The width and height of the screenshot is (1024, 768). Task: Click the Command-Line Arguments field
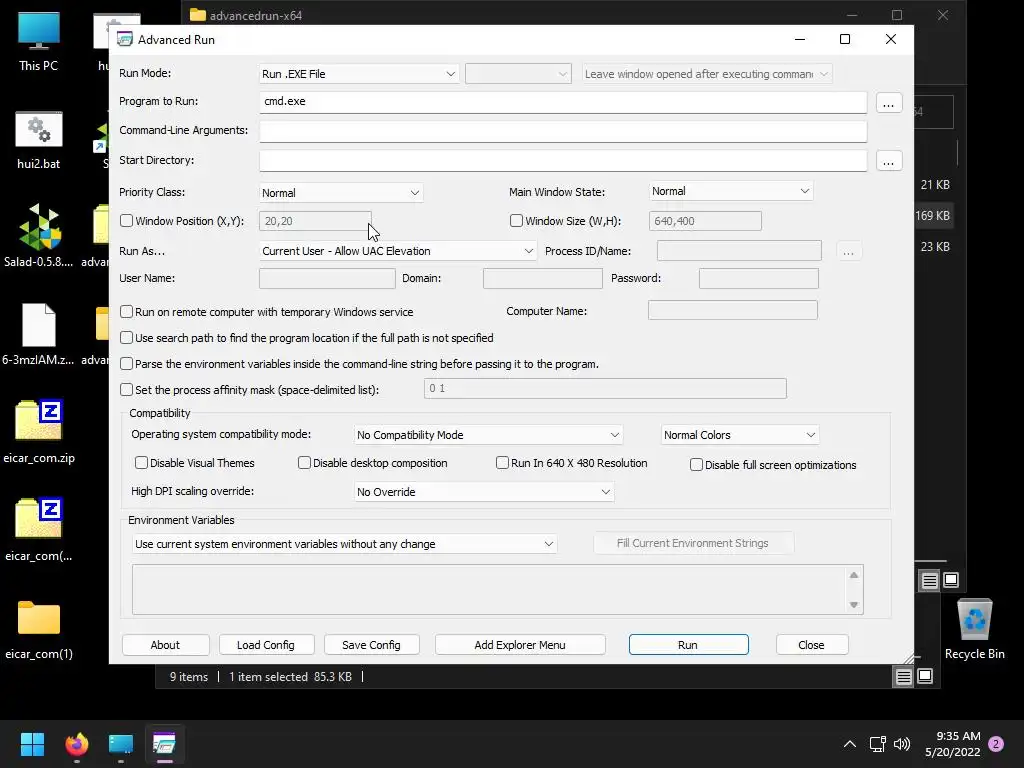point(563,131)
